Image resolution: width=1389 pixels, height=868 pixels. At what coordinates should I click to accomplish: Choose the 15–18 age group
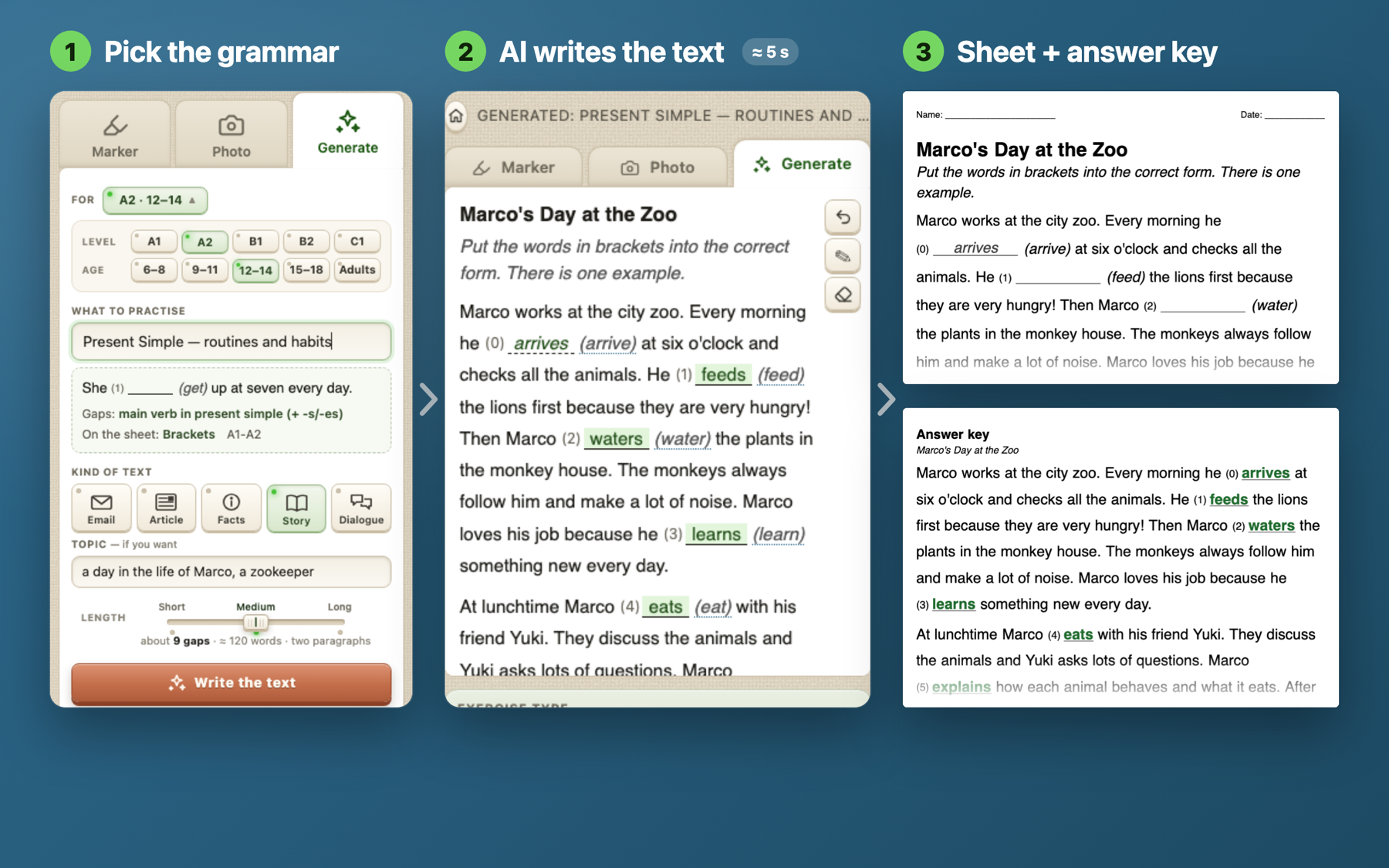[306, 270]
